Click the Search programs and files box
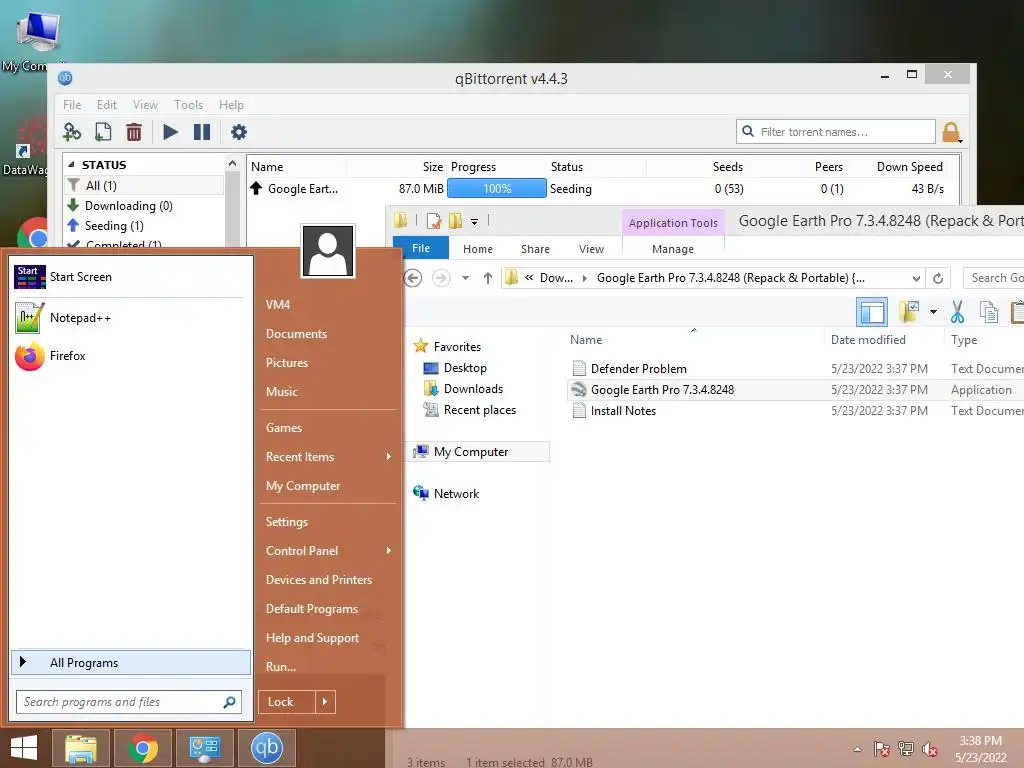Viewport: 1024px width, 768px height. 129,702
